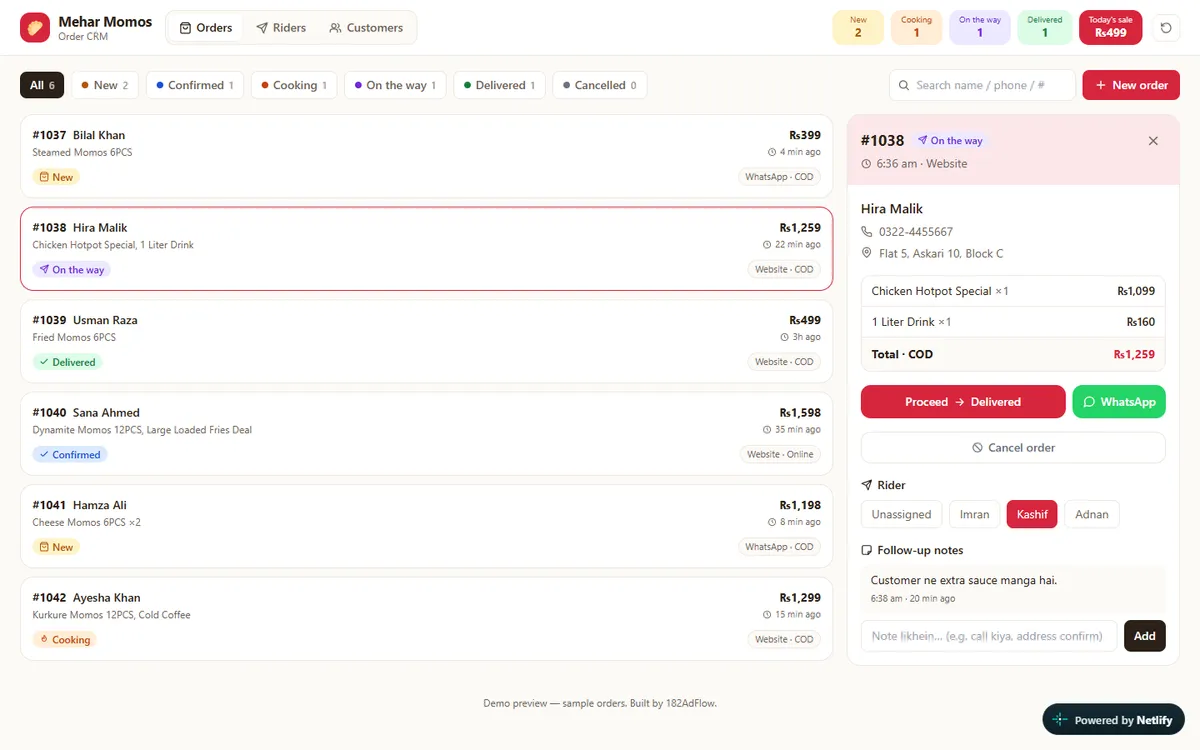
Task: Assign rider Imran
Action: tap(974, 514)
